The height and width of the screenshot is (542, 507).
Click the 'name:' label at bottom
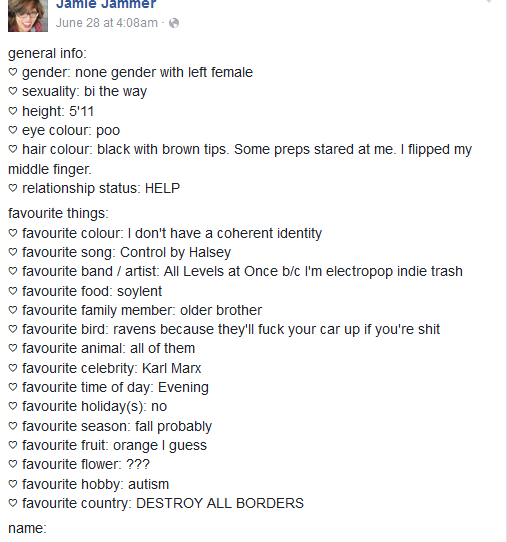pos(27,528)
